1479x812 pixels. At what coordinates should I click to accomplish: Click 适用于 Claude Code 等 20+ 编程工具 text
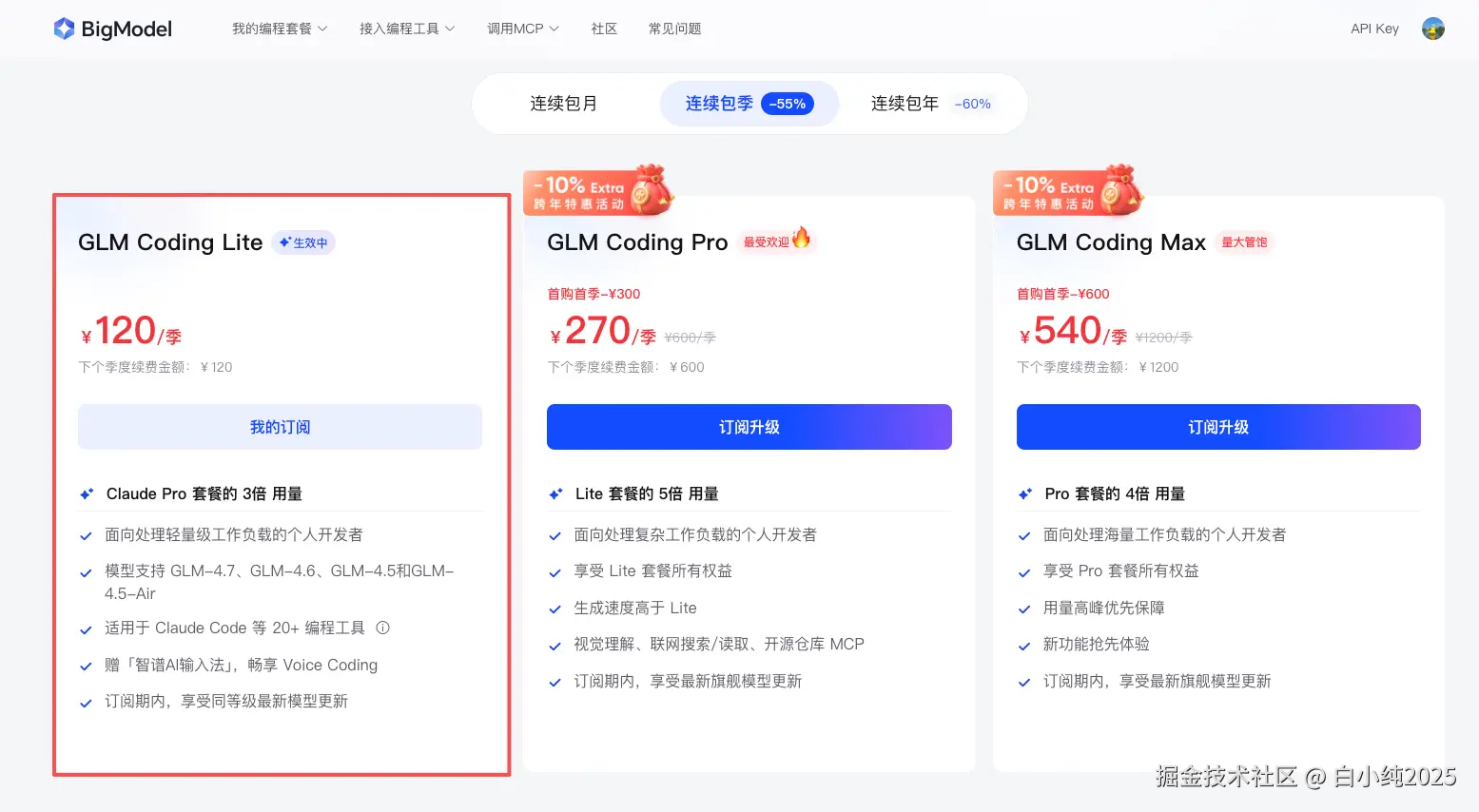235,628
